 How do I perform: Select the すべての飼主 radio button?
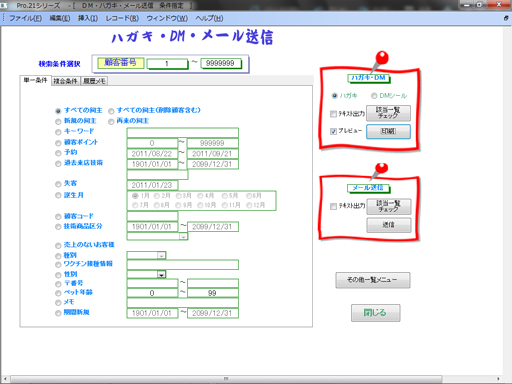coord(58,111)
